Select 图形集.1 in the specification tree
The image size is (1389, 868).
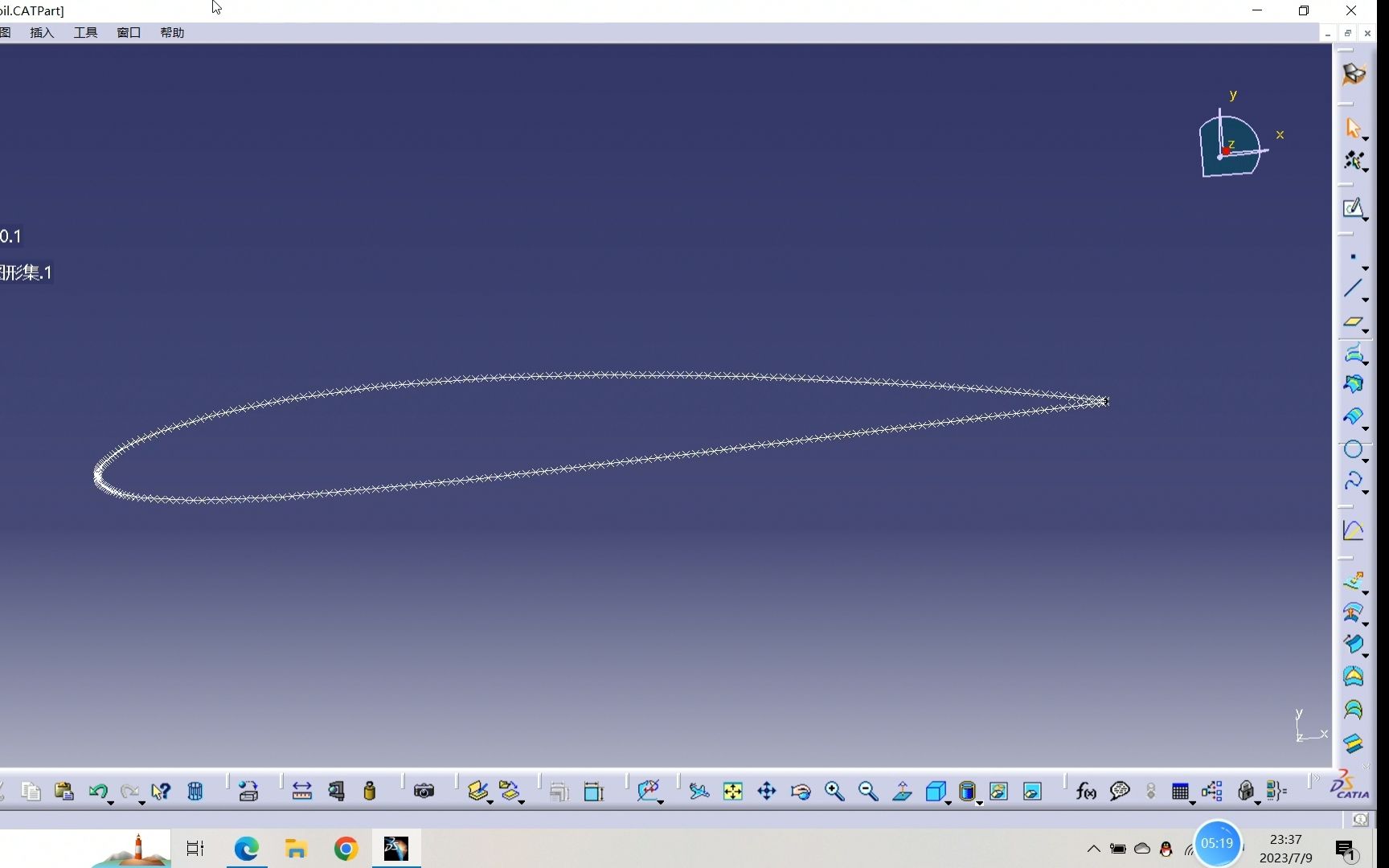coord(27,272)
